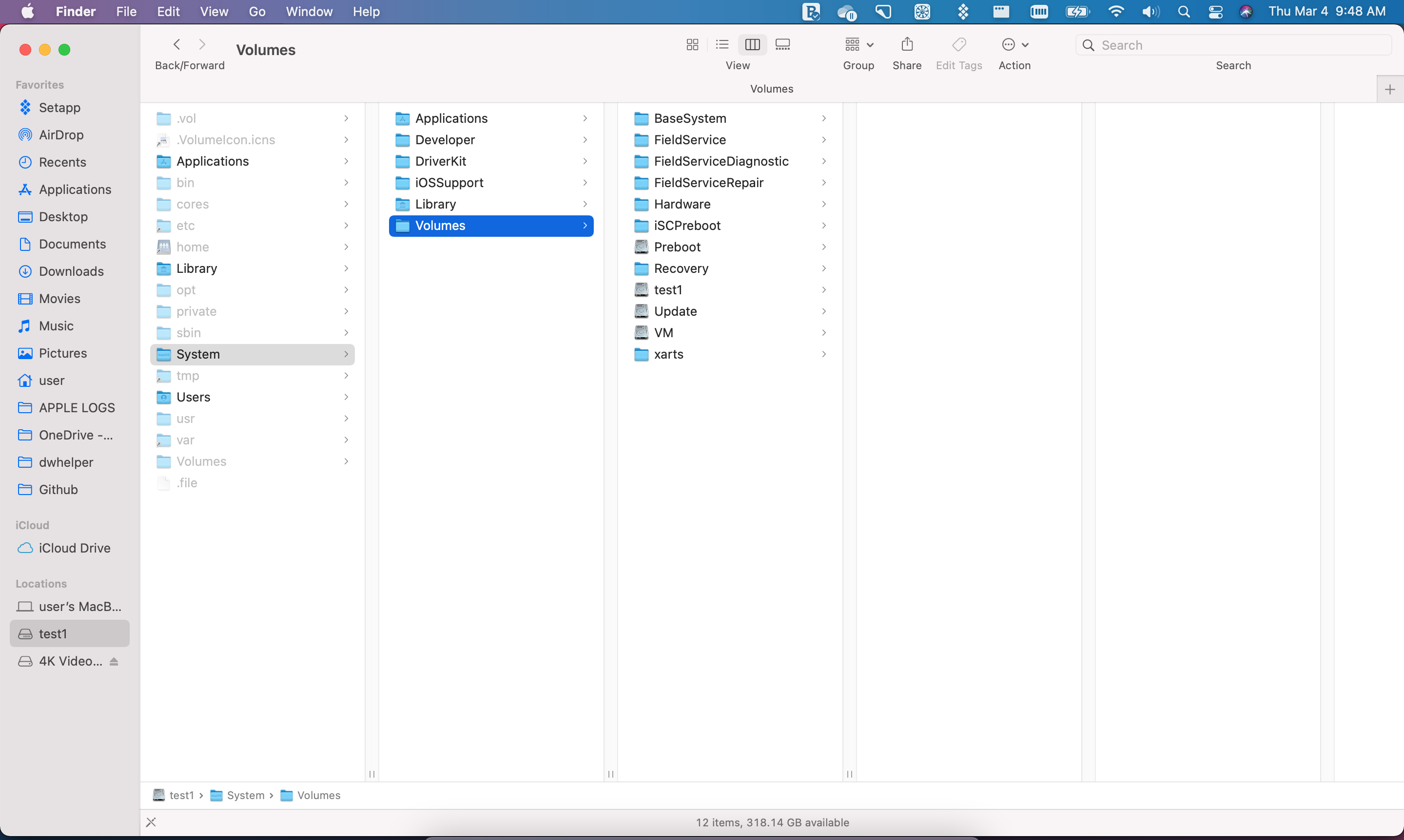Screen dimensions: 1404x840
Task: Open Control Center in the menu bar
Action: click(1215, 12)
